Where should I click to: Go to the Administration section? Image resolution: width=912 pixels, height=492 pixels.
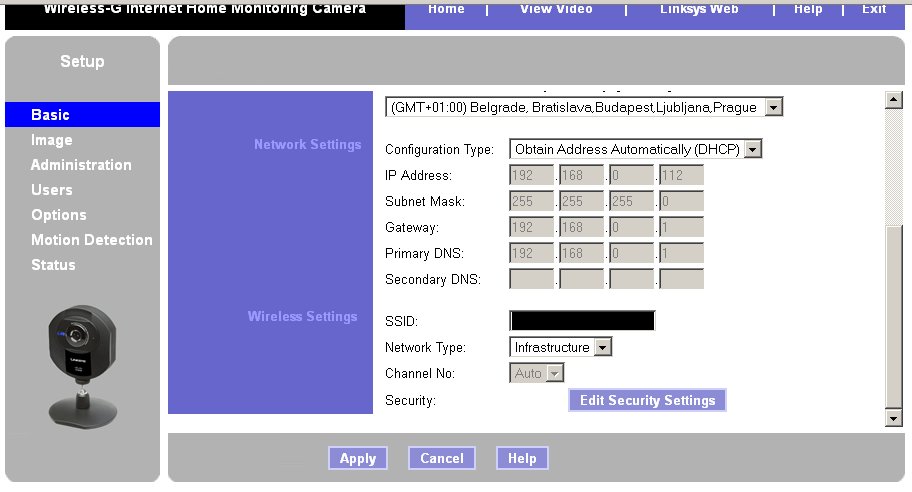click(81, 165)
